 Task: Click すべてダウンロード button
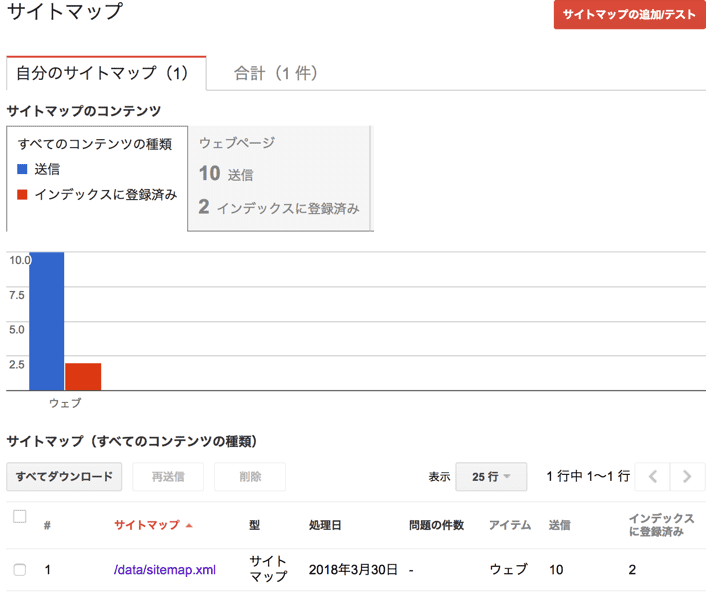coord(64,476)
